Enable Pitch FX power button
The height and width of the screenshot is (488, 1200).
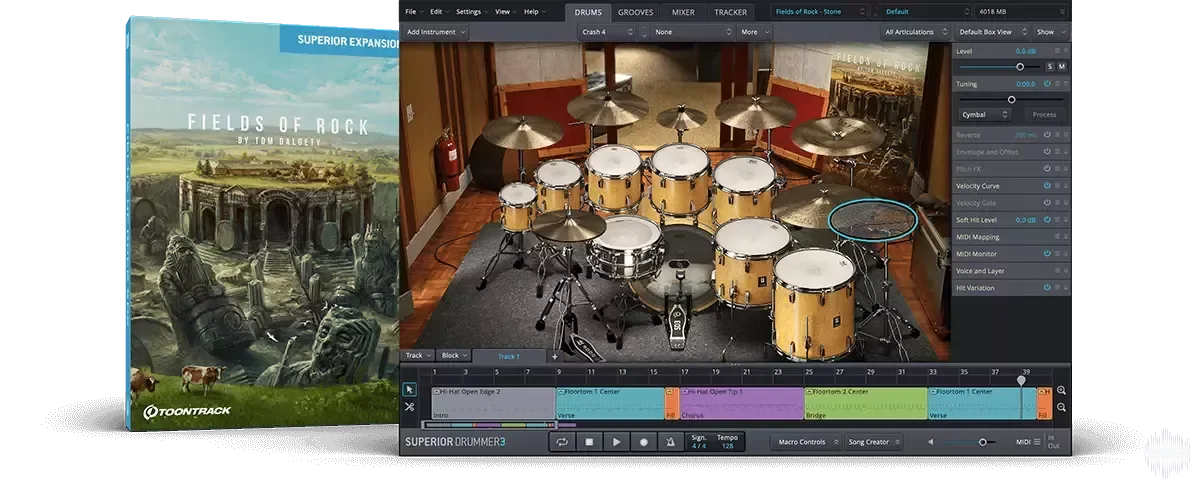point(1048,169)
